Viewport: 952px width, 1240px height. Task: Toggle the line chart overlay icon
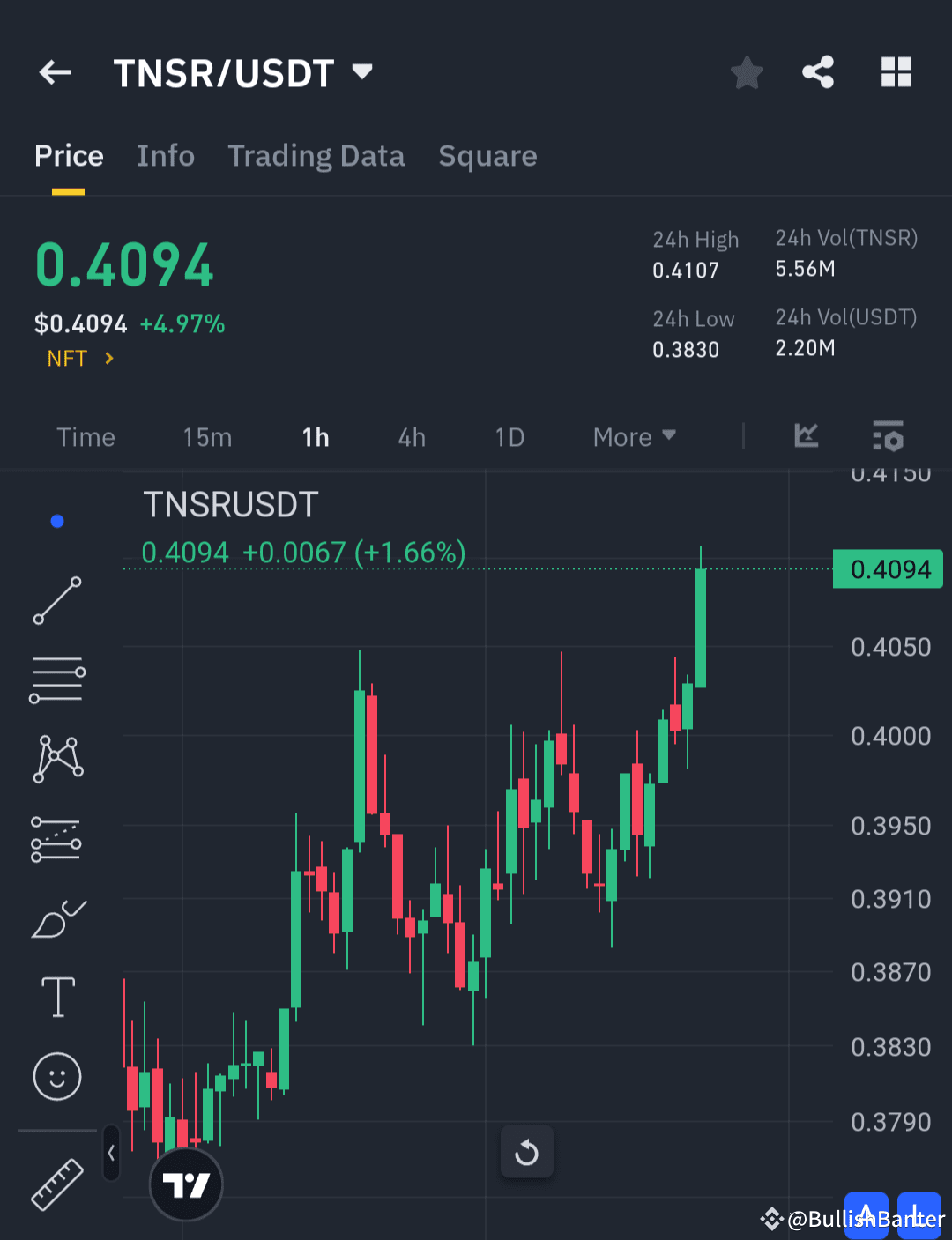[806, 436]
